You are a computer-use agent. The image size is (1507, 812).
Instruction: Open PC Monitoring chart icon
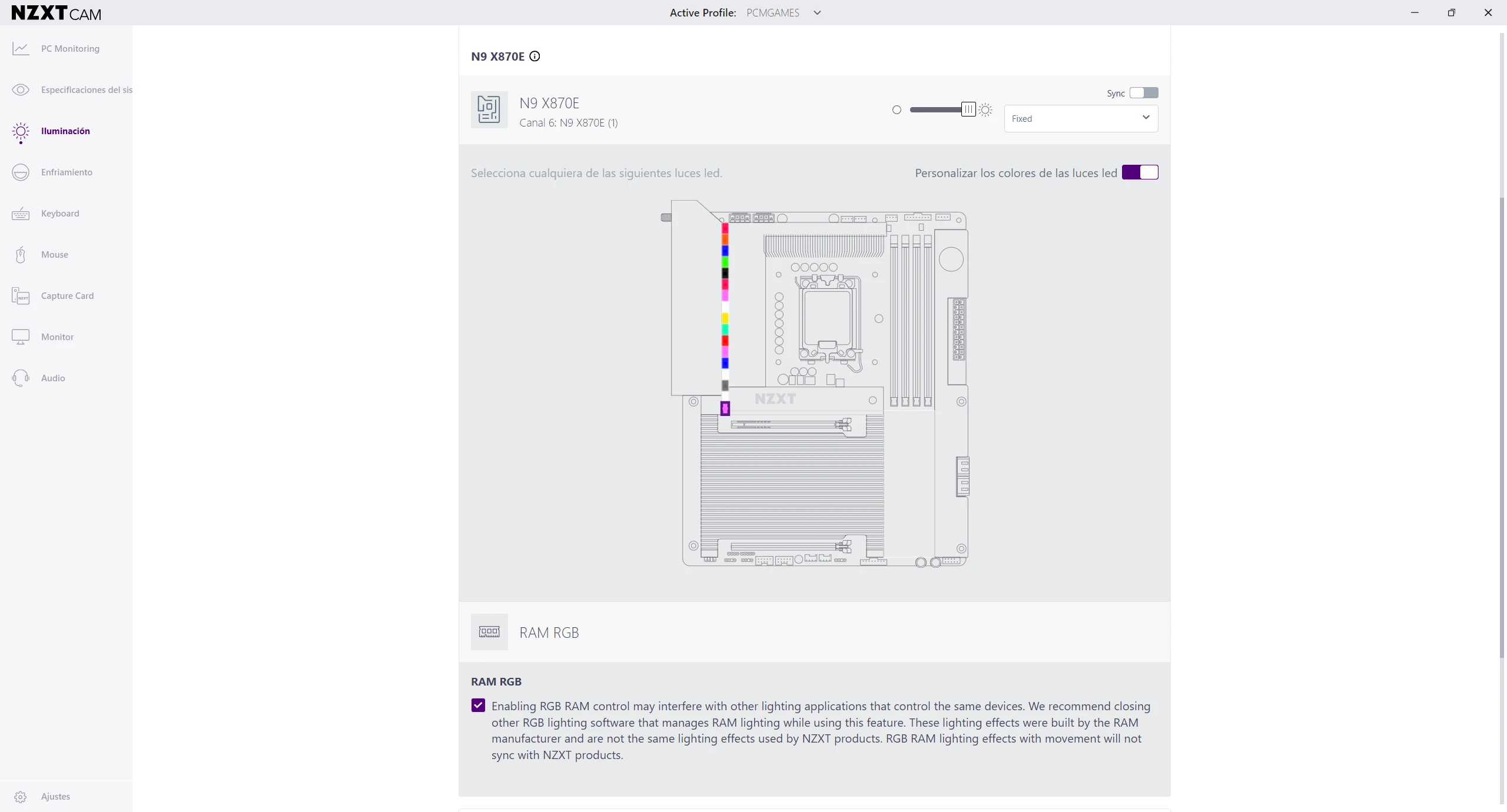point(21,49)
